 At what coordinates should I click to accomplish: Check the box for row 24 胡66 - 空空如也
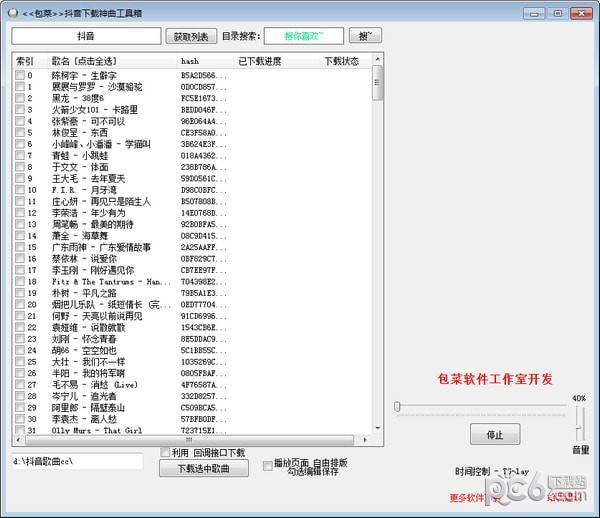pyautogui.click(x=20, y=350)
